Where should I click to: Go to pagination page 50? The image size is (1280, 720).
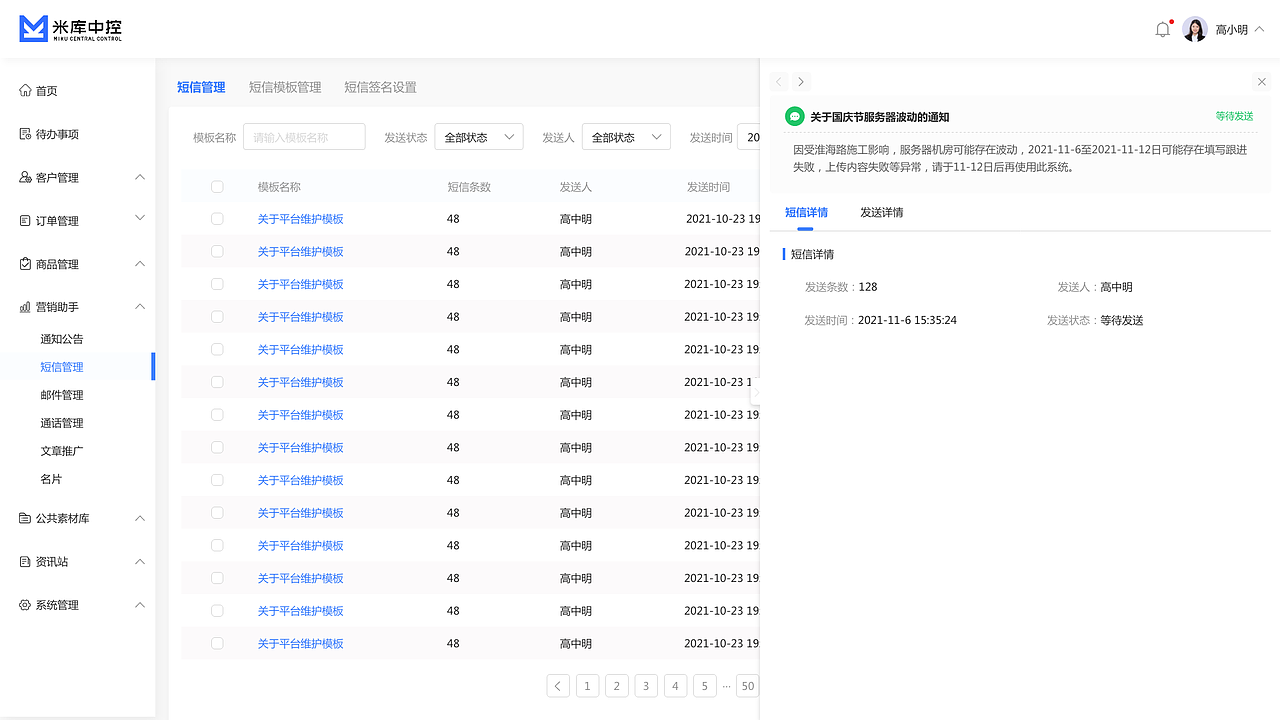(747, 686)
